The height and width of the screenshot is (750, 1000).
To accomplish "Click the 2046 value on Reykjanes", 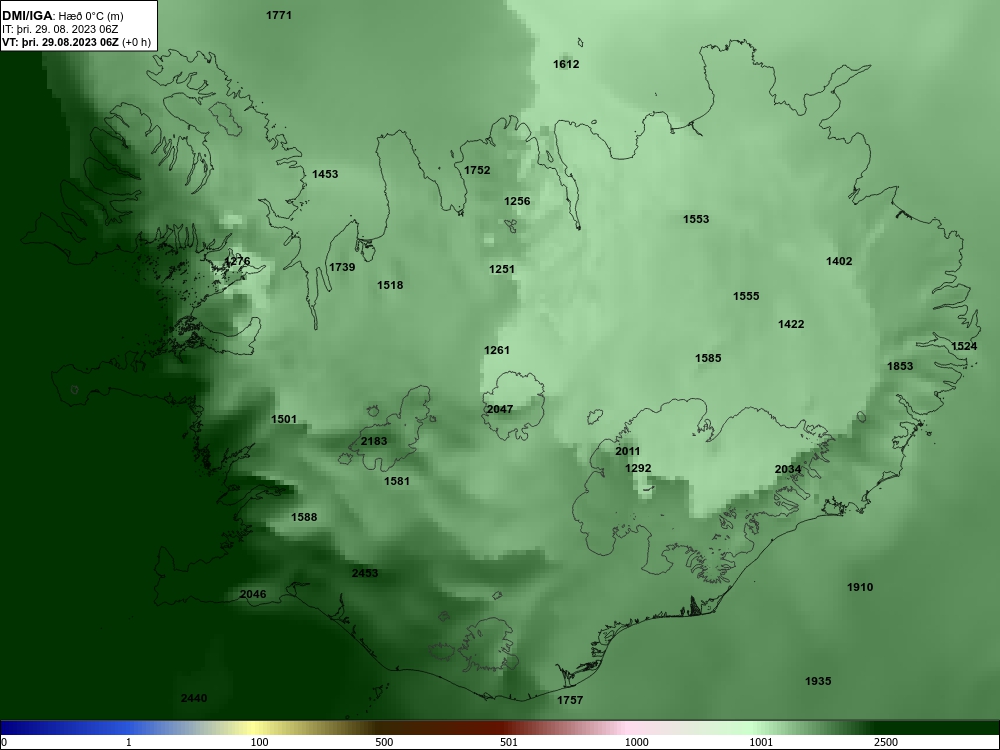I will (253, 594).
